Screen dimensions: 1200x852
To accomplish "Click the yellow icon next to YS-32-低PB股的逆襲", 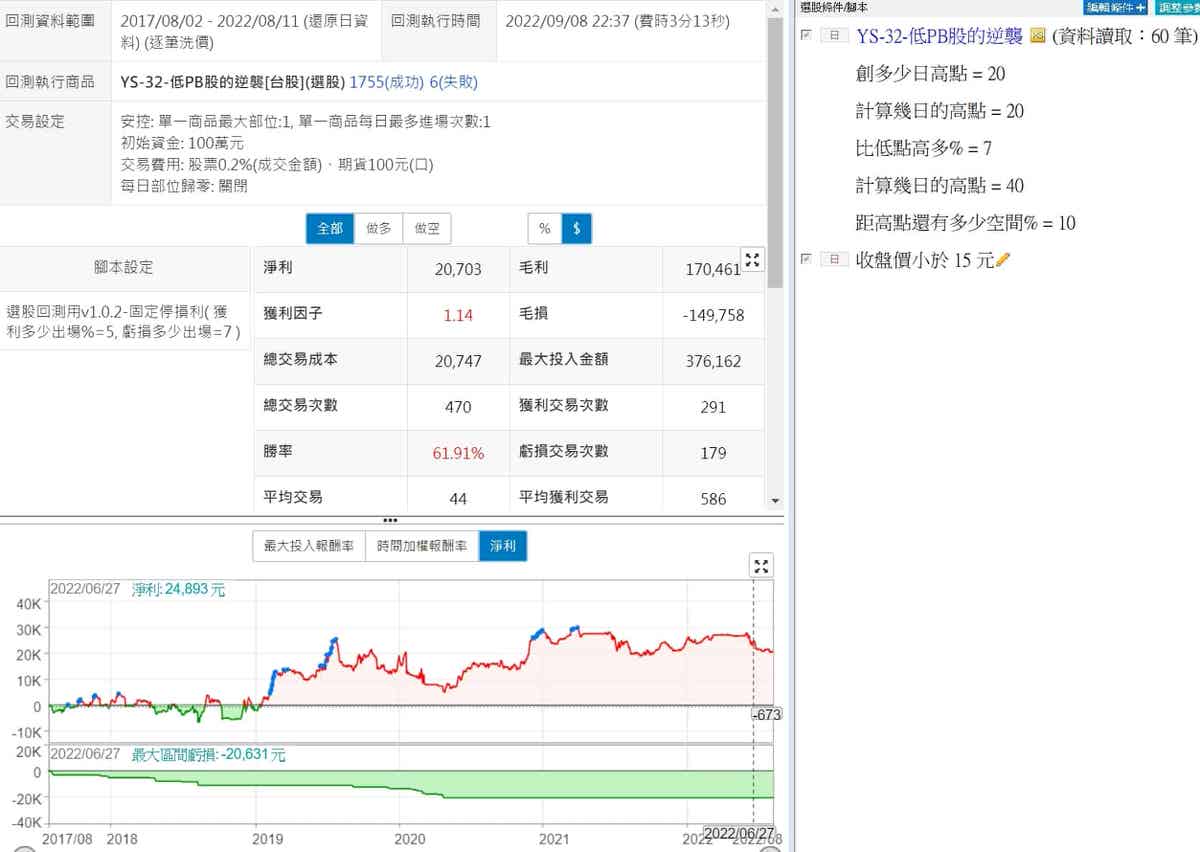I will click(x=1037, y=36).
